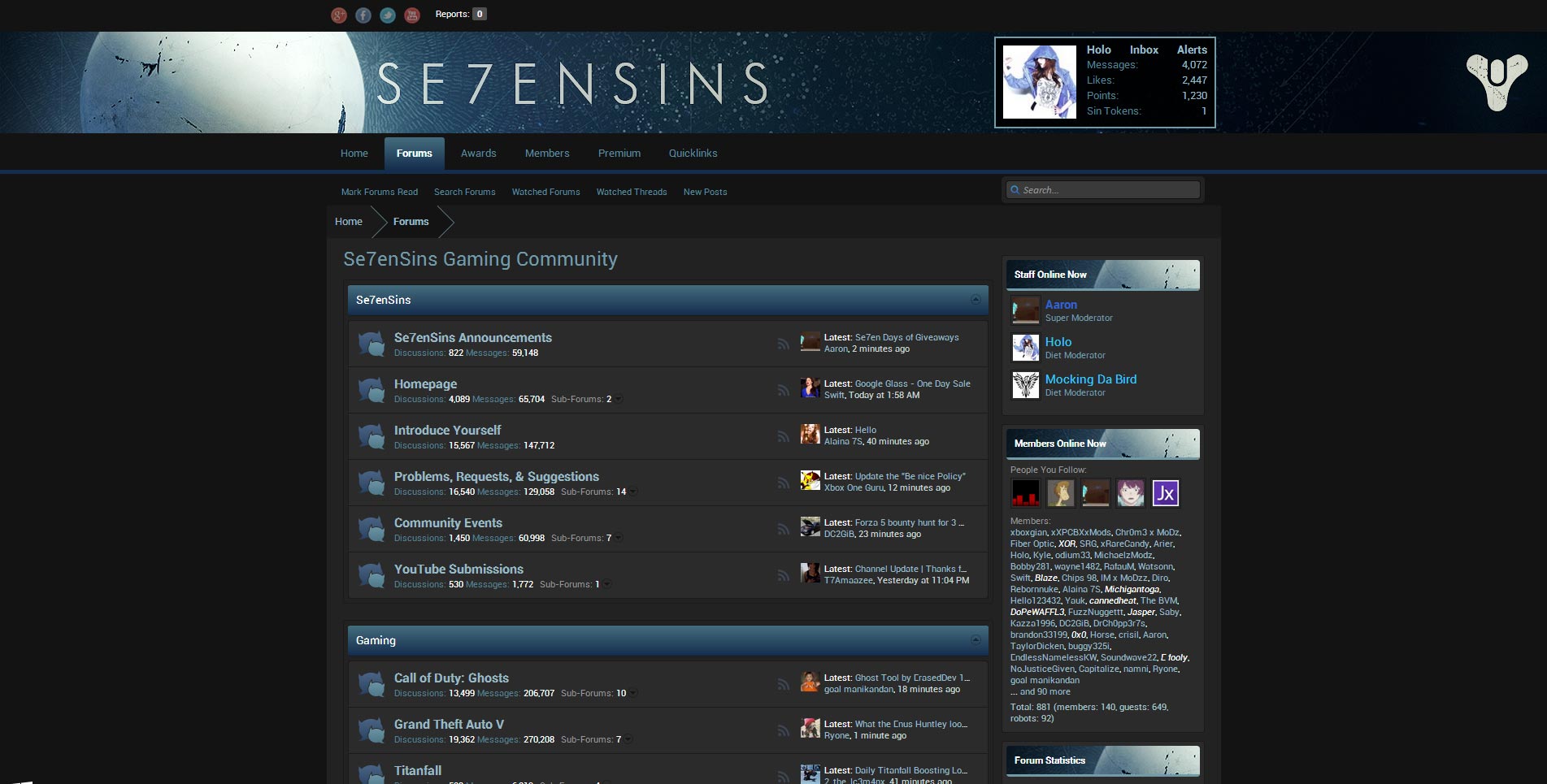1547x784 pixels.
Task: Click Mocking Da Bird's avatar thumbnail
Action: point(1026,385)
